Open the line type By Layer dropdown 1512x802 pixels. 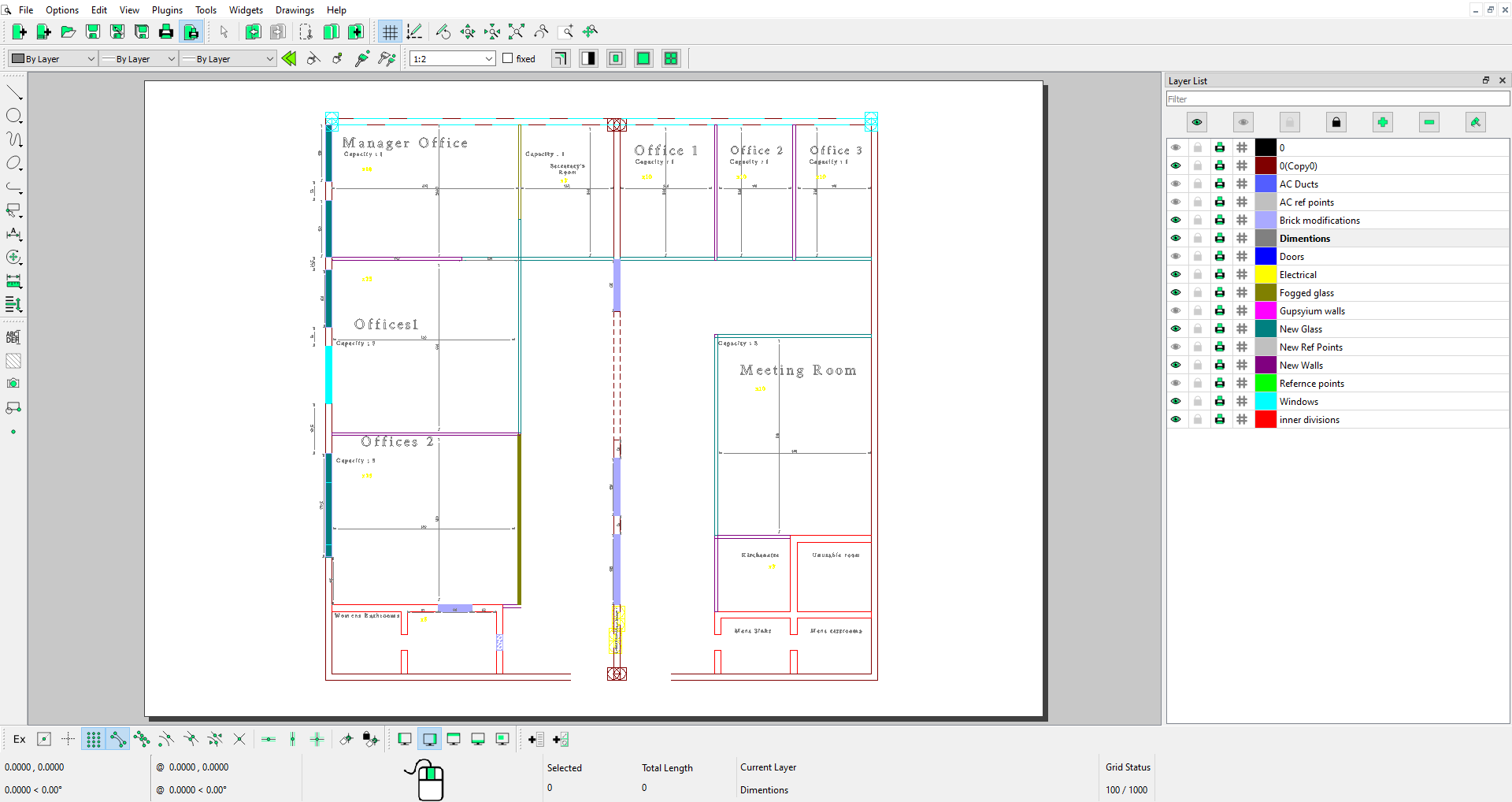click(228, 58)
